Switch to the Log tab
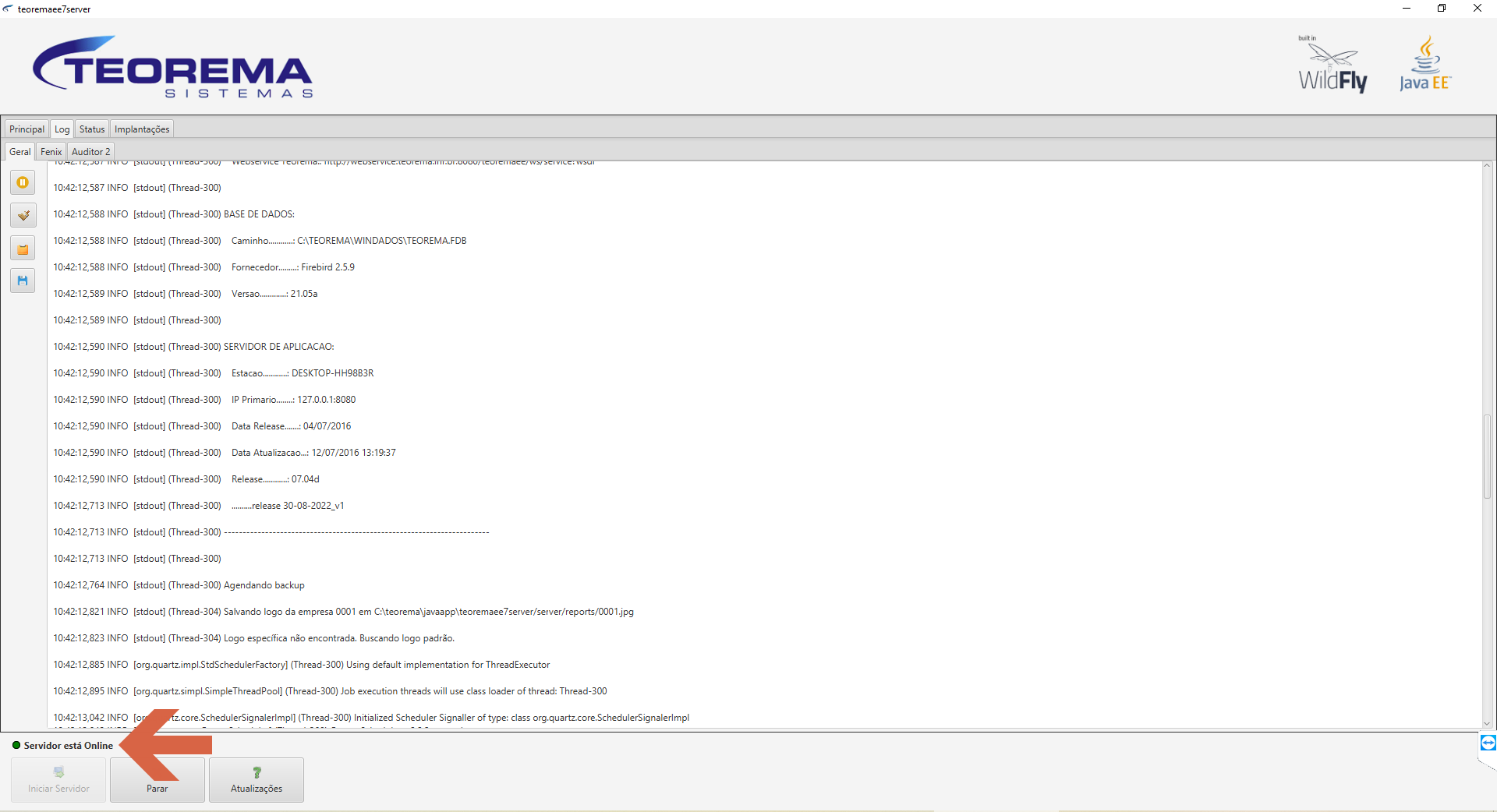Image resolution: width=1497 pixels, height=812 pixels. click(62, 129)
